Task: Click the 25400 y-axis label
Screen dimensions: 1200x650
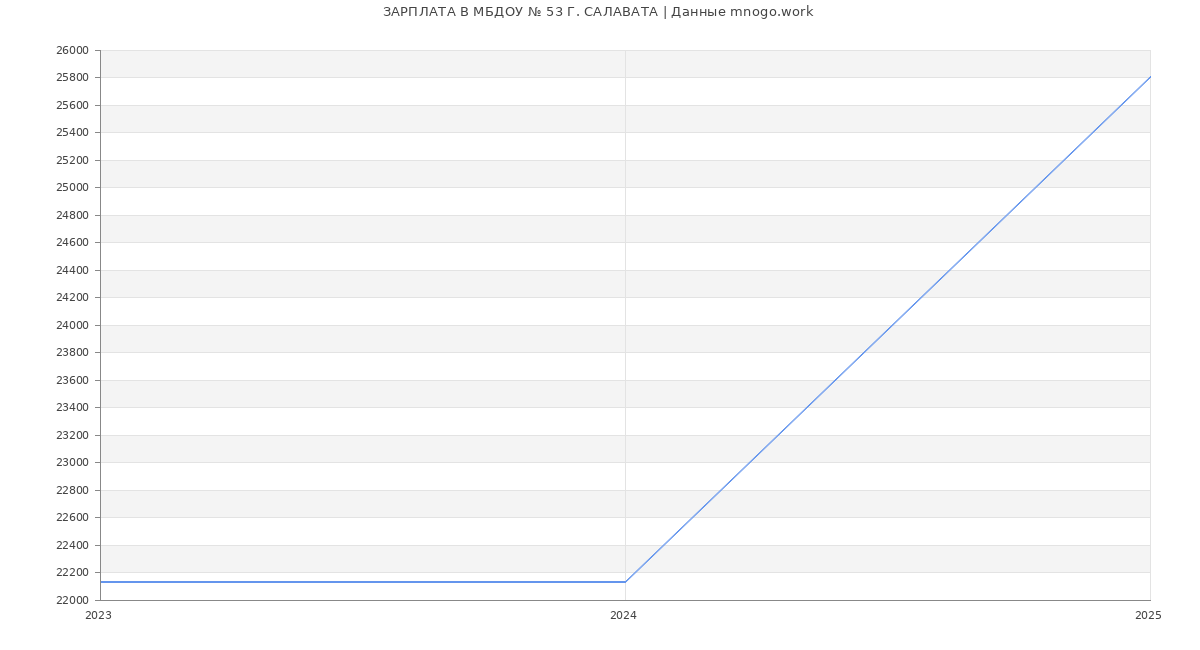Action: pyautogui.click(x=72, y=132)
